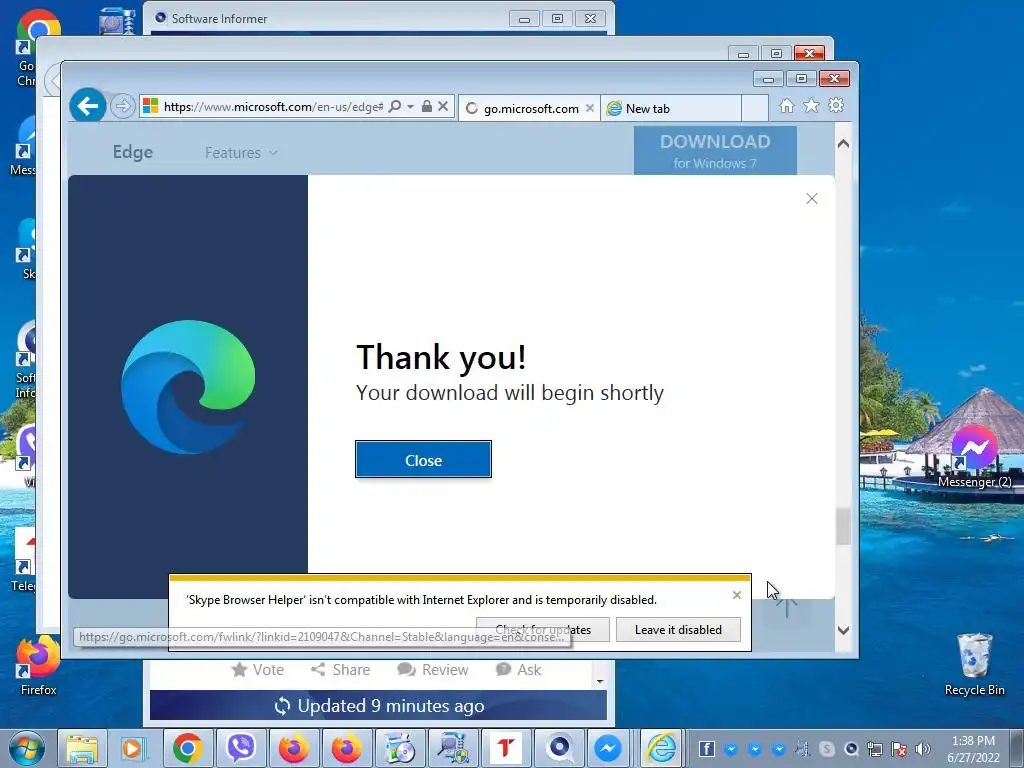
Task: Click the Home icon in Internet Explorer
Action: coord(787,106)
